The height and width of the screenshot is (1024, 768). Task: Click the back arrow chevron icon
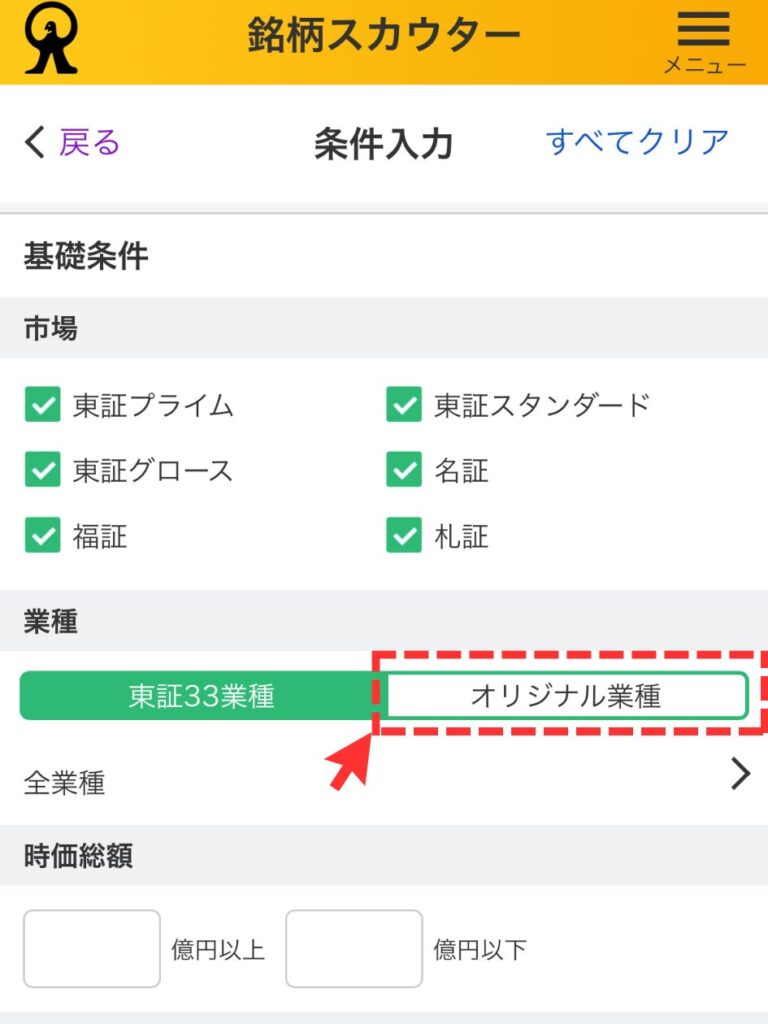point(34,142)
